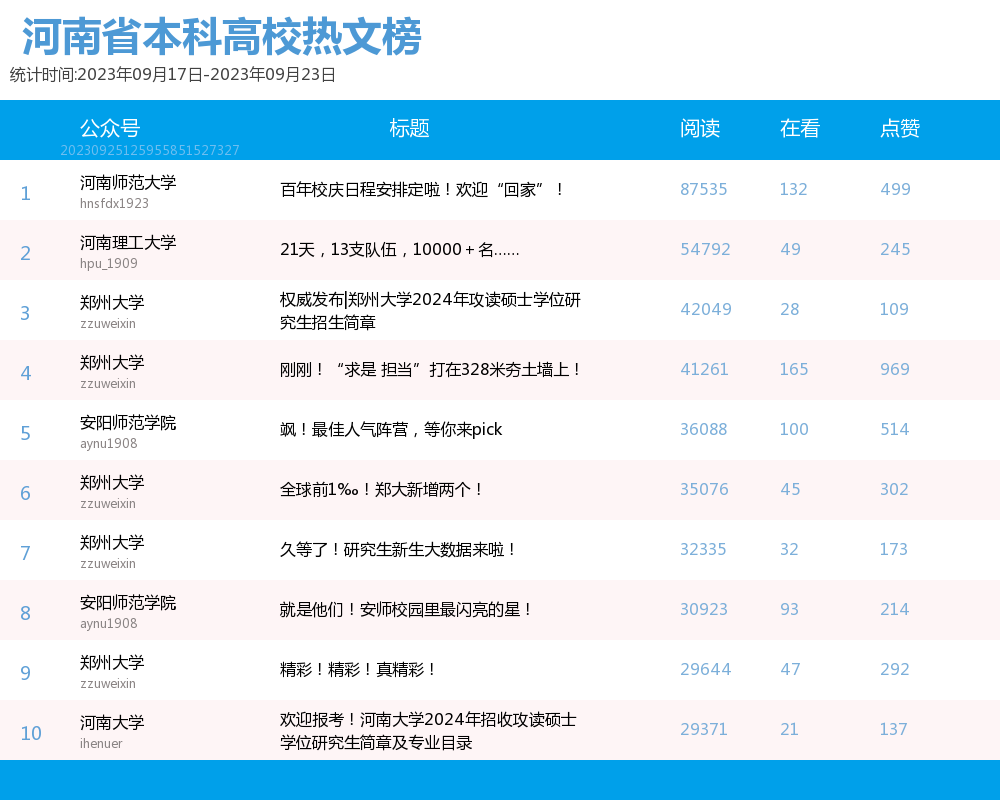Click the statistics date range text
The image size is (1000, 800).
point(173,75)
